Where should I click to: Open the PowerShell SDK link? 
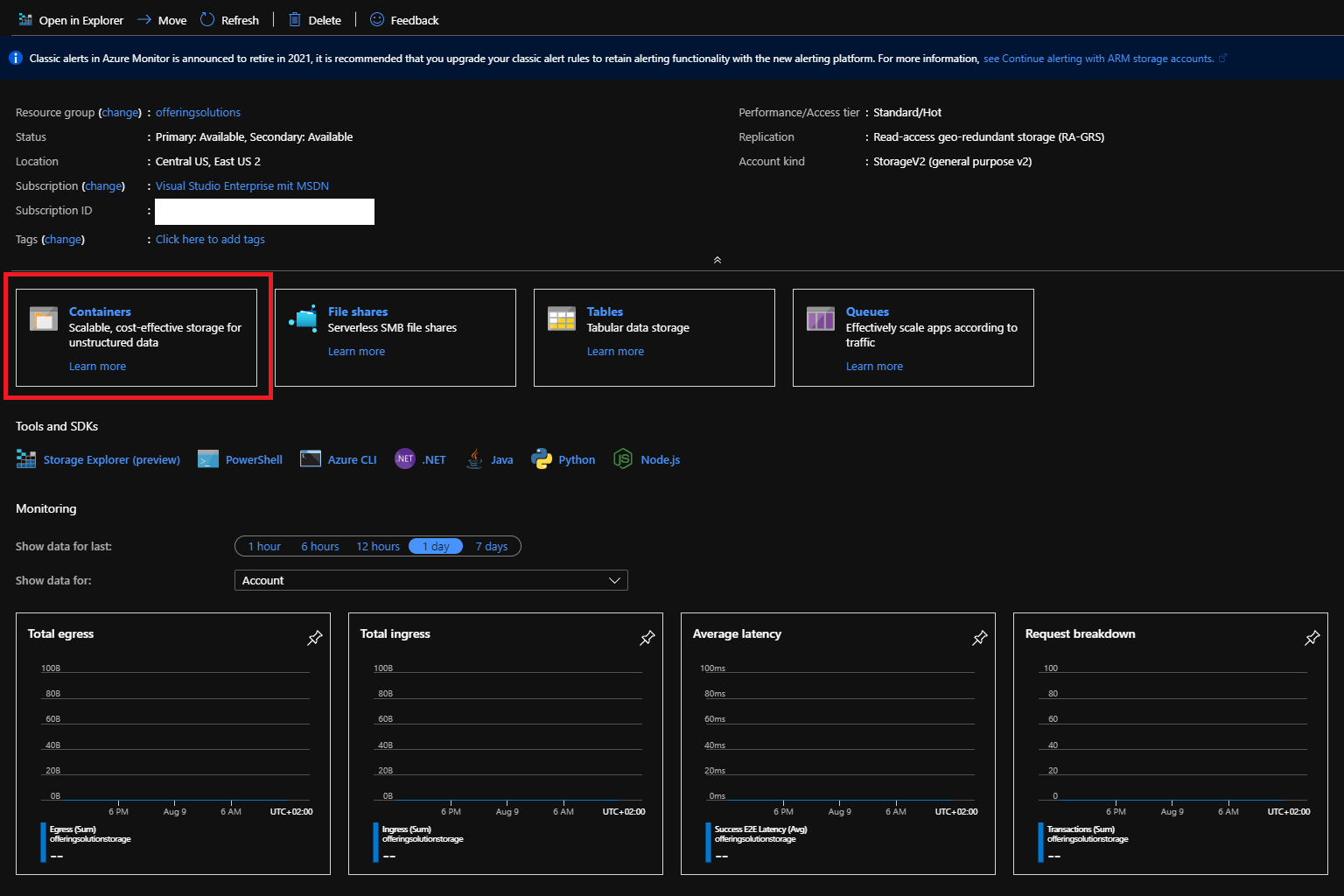point(254,459)
